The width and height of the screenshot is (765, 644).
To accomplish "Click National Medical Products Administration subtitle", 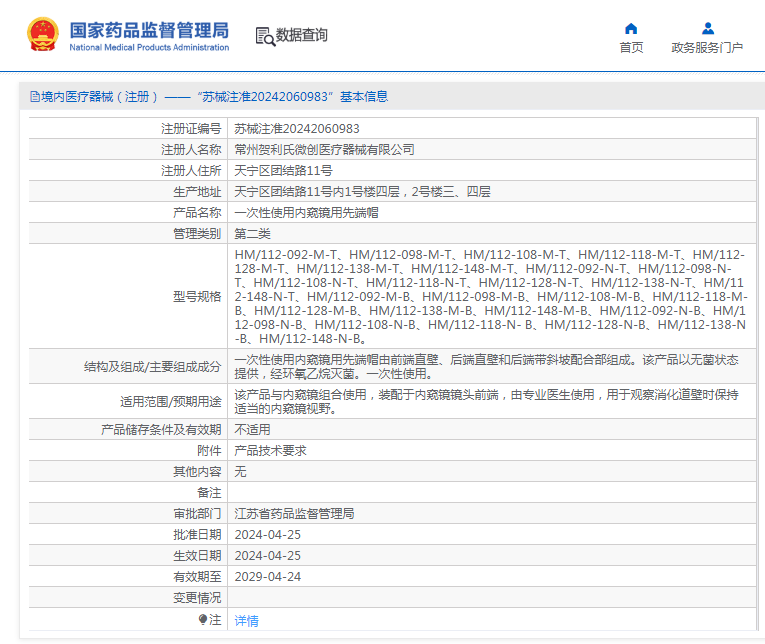I will [149, 47].
